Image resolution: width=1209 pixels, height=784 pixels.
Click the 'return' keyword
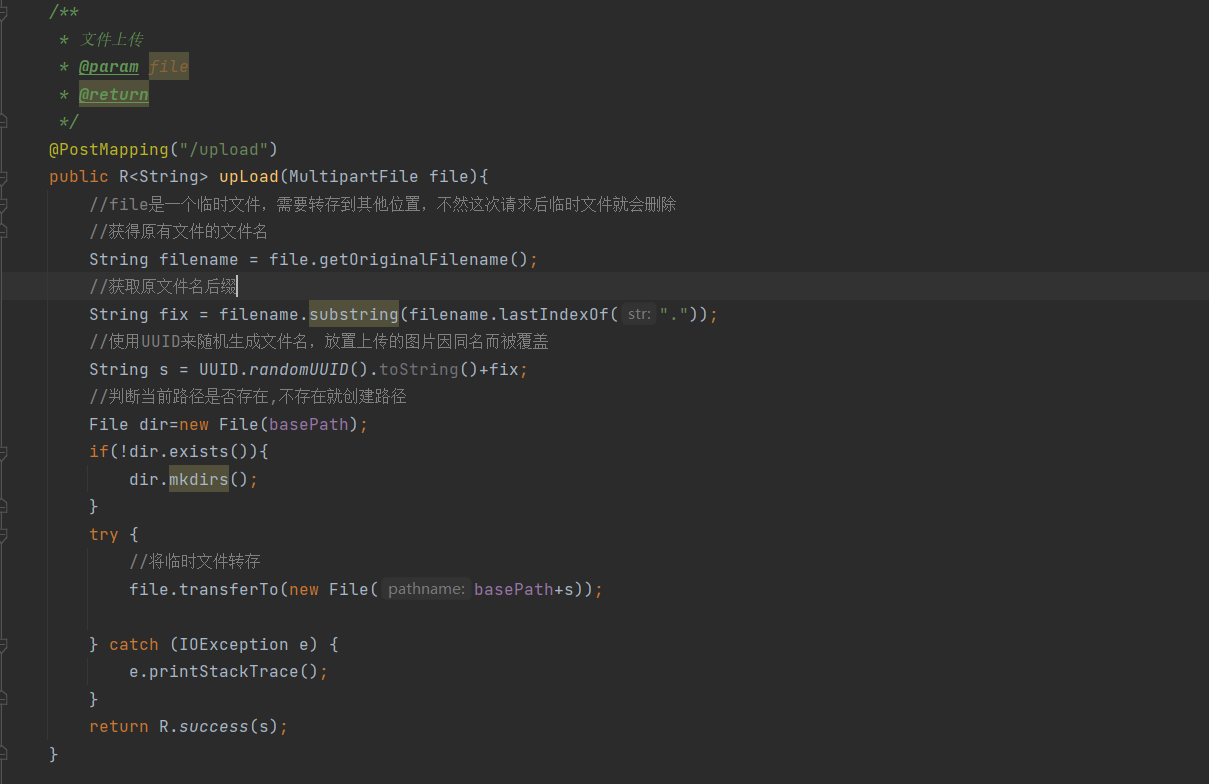pos(119,727)
